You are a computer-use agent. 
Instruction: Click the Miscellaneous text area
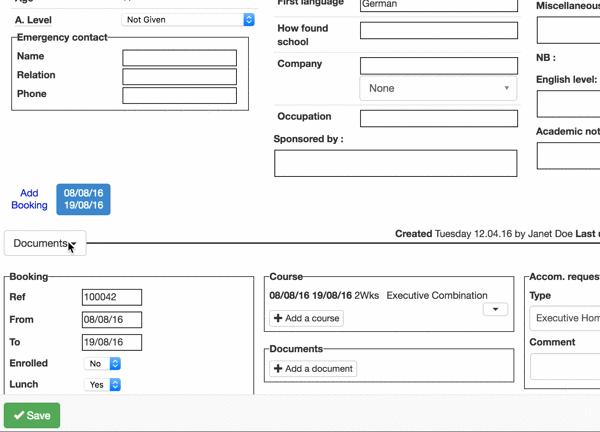569,30
